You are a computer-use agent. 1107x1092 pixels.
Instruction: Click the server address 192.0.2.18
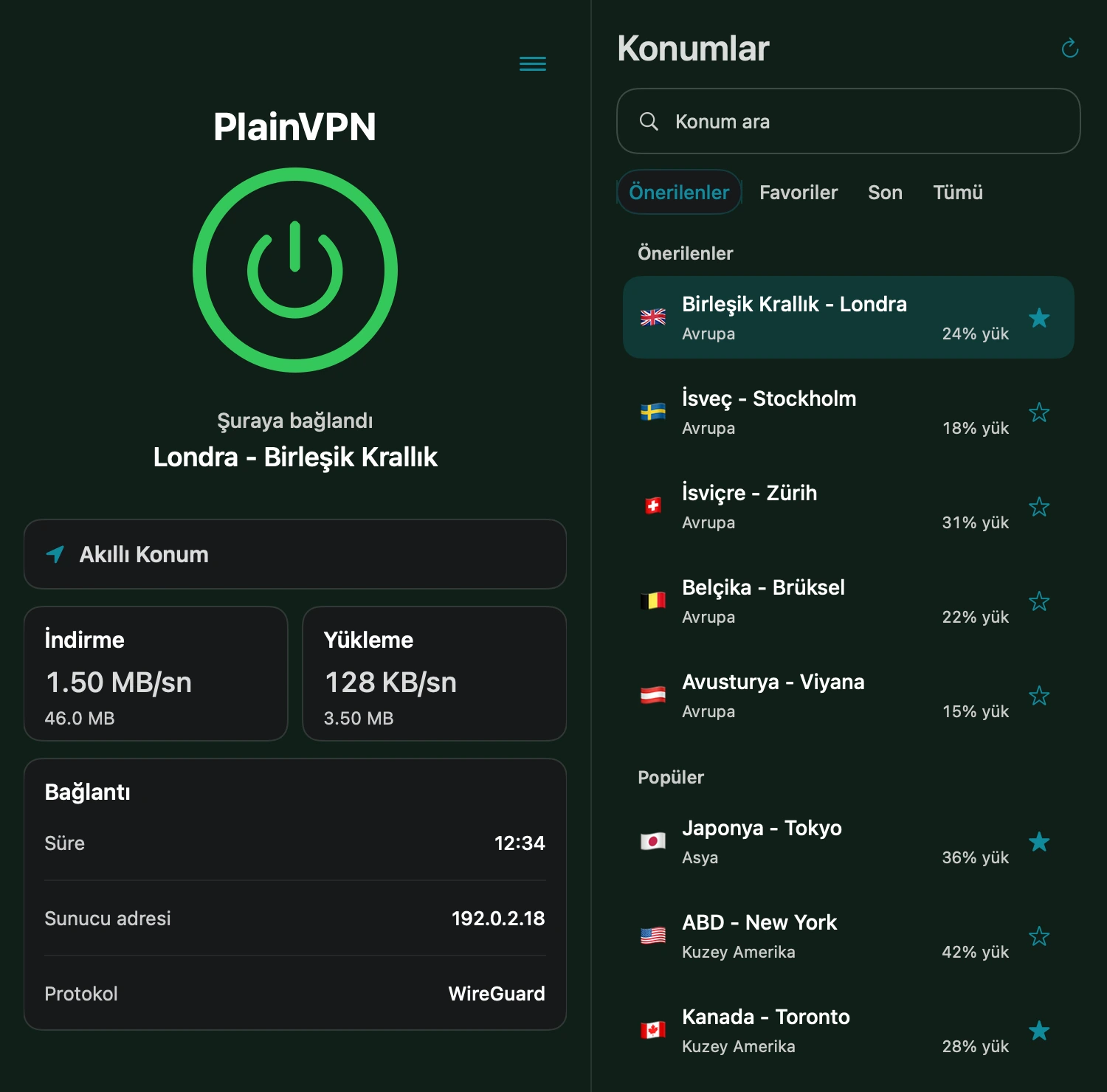tap(498, 918)
